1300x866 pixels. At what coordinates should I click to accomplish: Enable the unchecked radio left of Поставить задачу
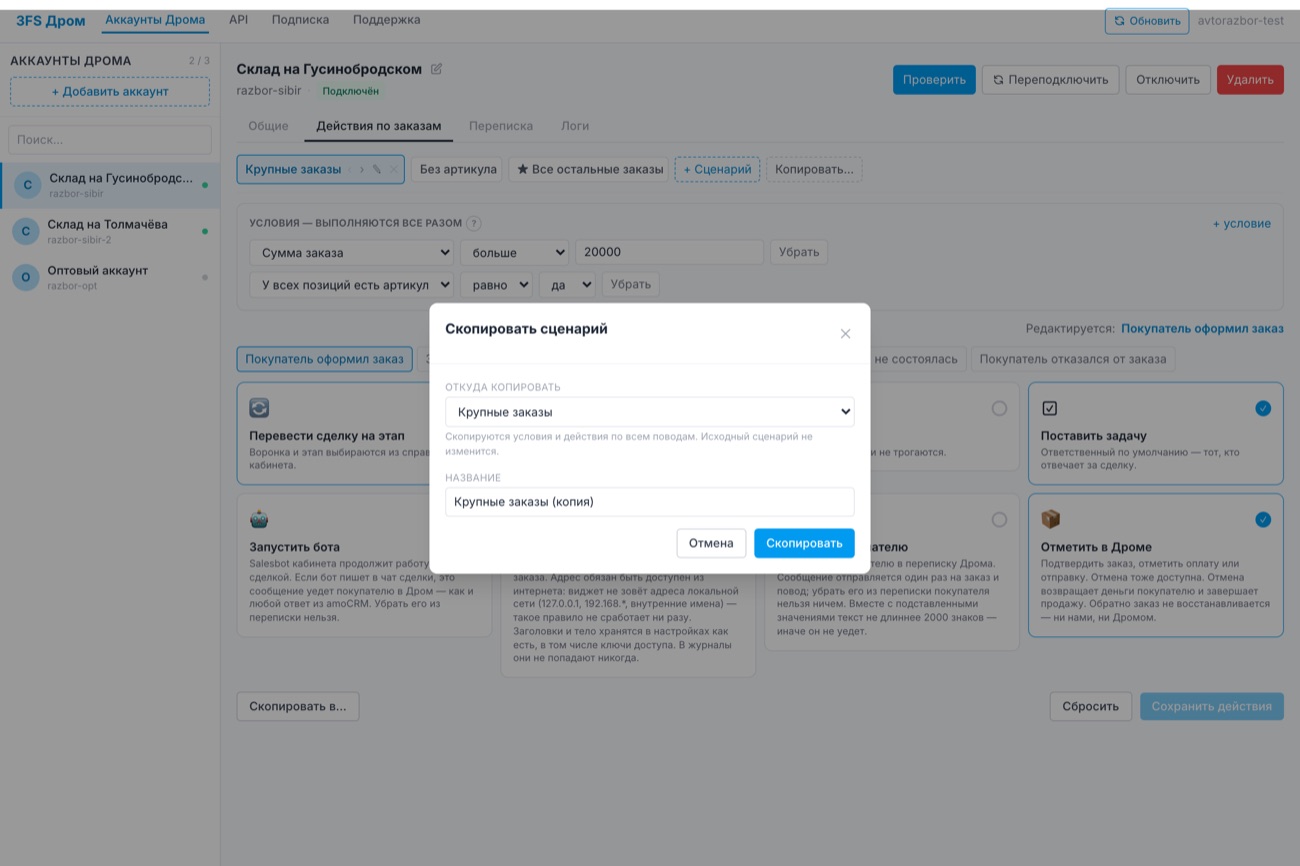tap(999, 408)
